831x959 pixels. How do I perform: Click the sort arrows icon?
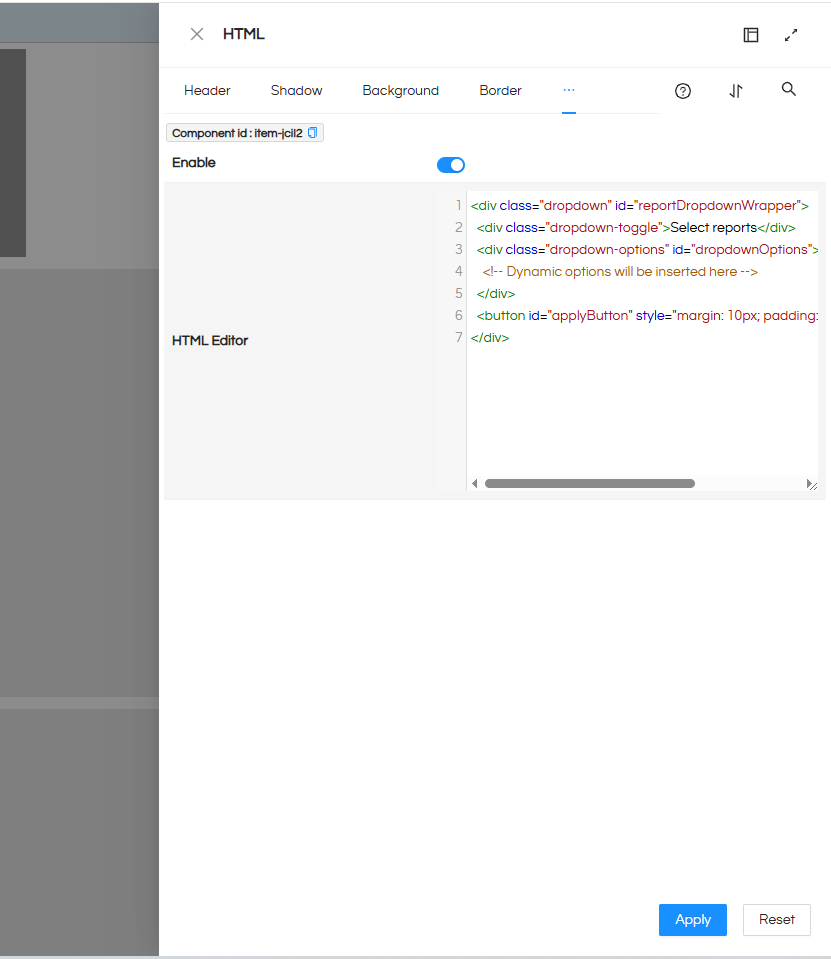pyautogui.click(x=736, y=91)
